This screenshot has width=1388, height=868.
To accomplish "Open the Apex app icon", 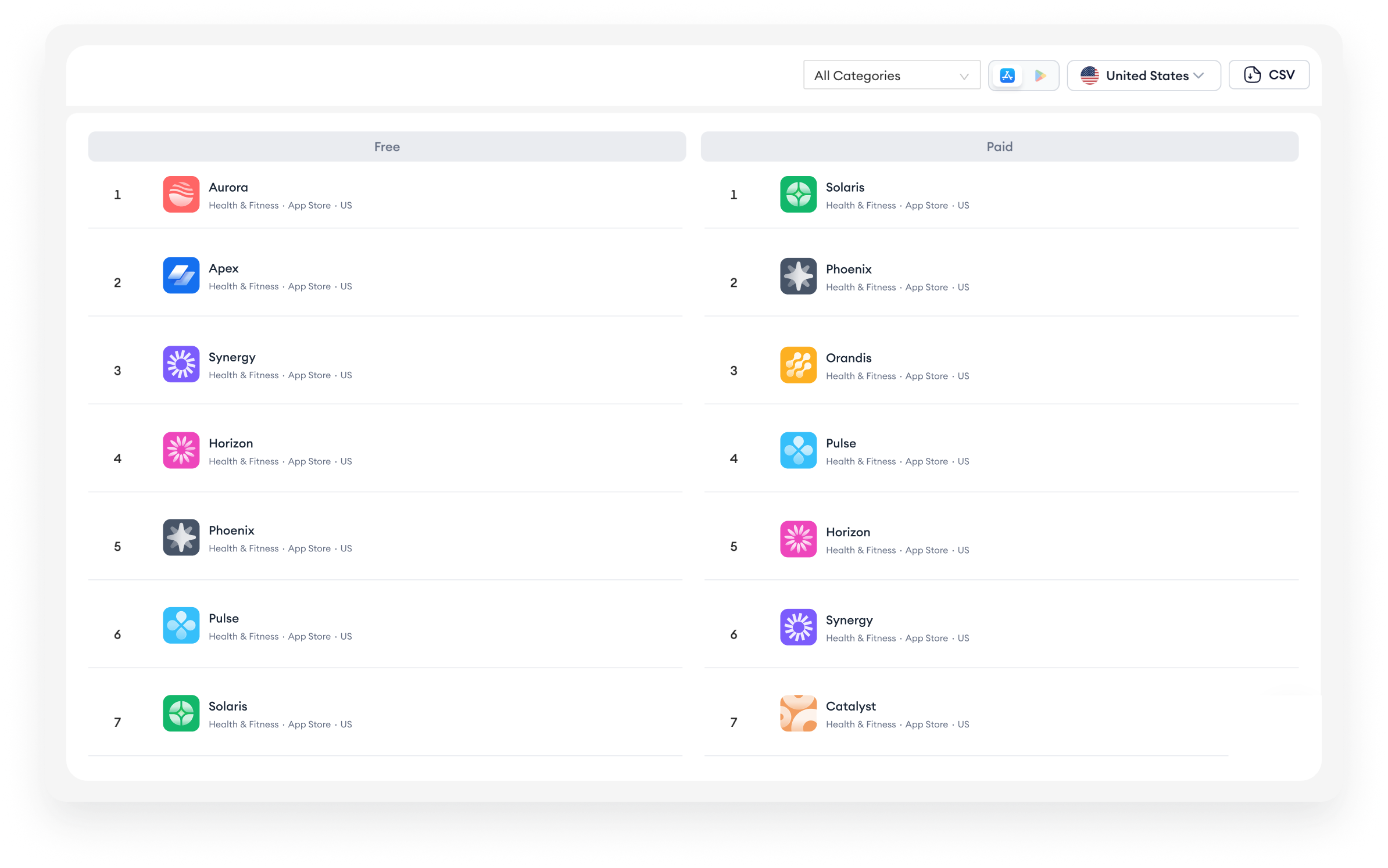I will pos(181,275).
